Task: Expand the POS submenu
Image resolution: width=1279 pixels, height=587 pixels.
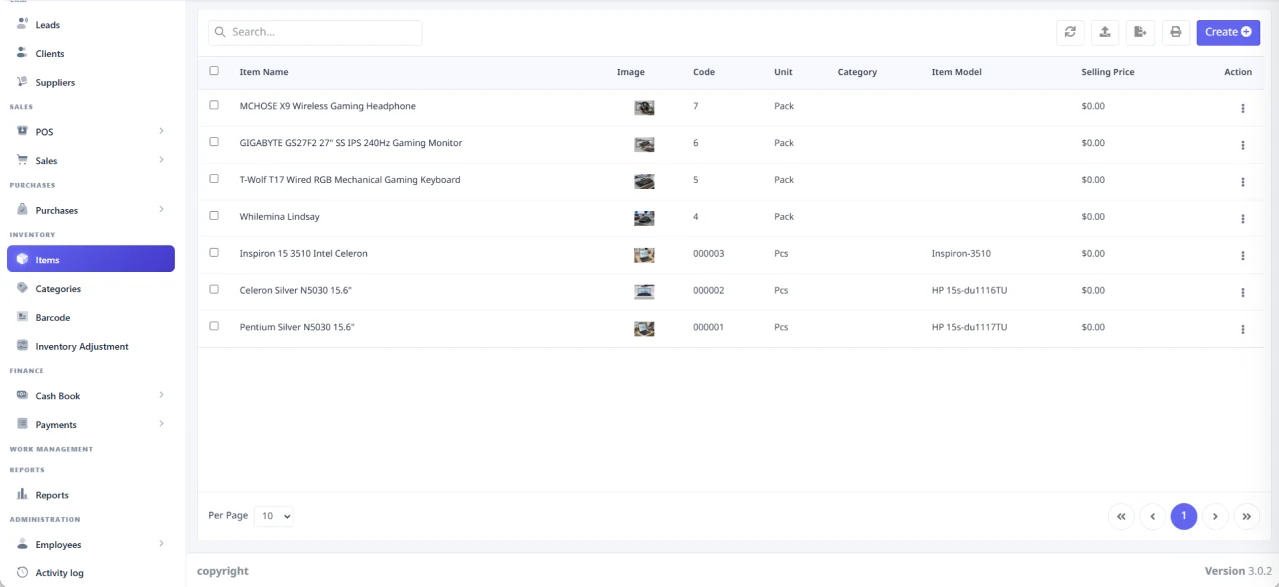Action: tap(161, 131)
